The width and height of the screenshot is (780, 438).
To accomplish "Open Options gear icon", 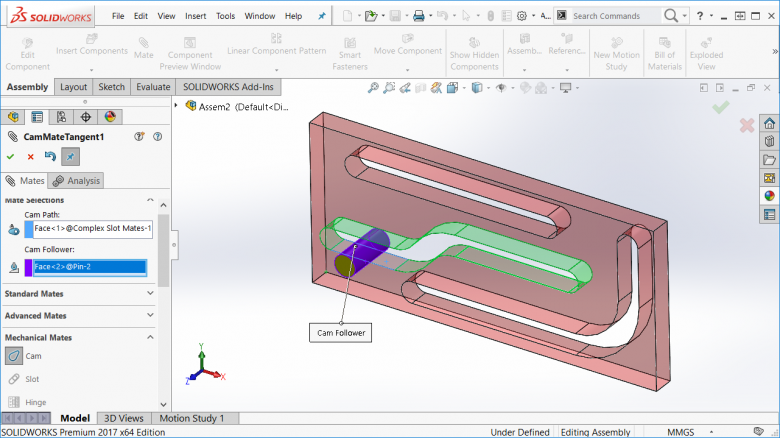I will [x=521, y=16].
